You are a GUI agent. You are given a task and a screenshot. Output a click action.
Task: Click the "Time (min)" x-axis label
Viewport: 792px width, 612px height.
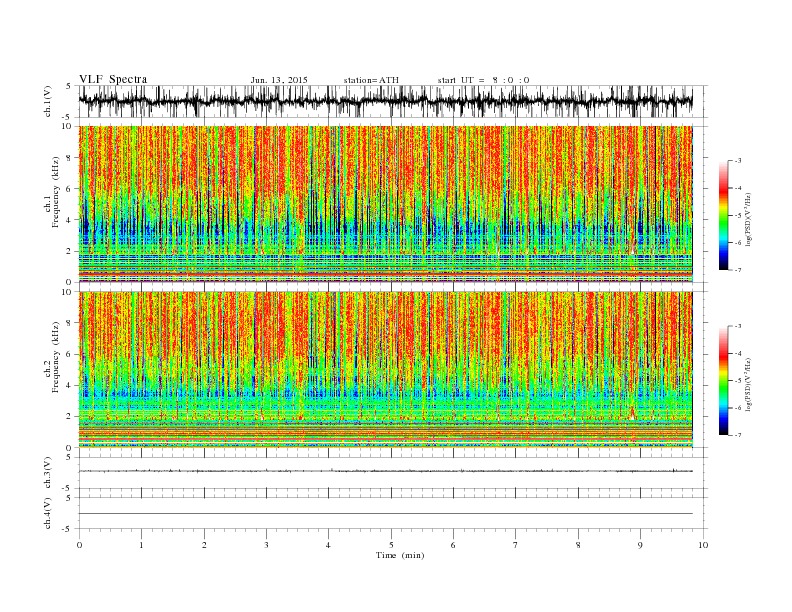(400, 555)
